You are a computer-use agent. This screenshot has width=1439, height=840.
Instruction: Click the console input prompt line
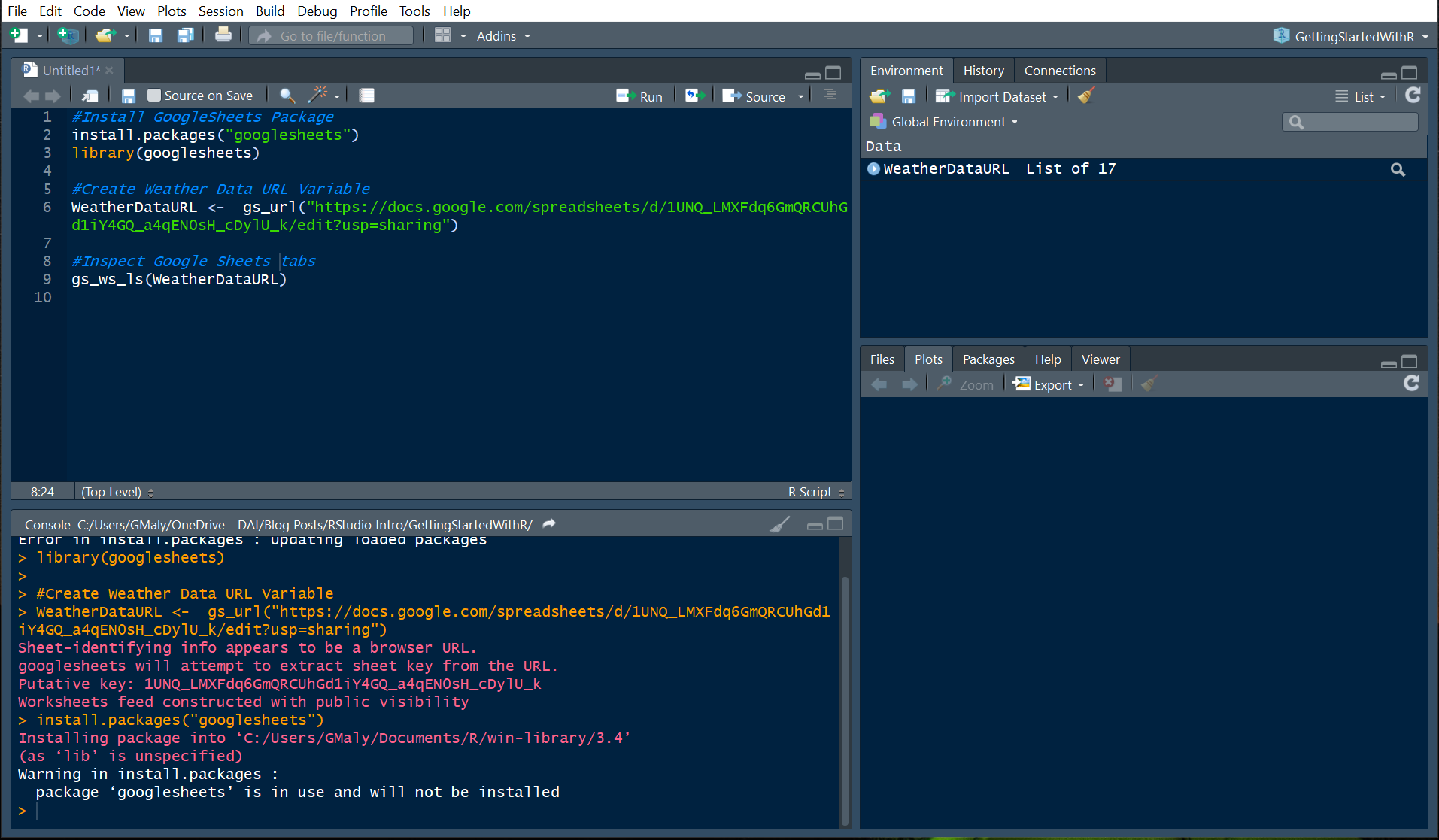point(427,811)
